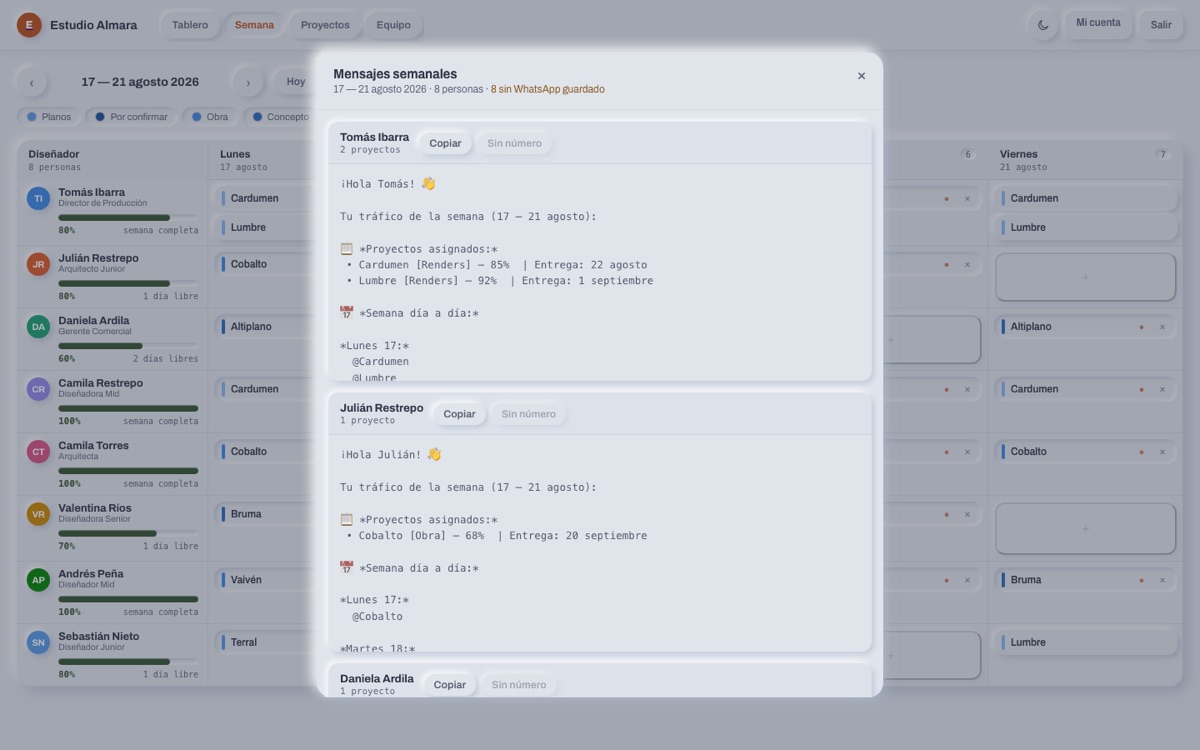Toggle dark mode with the moon icon
This screenshot has height=750, width=1200.
pyautogui.click(x=1043, y=25)
